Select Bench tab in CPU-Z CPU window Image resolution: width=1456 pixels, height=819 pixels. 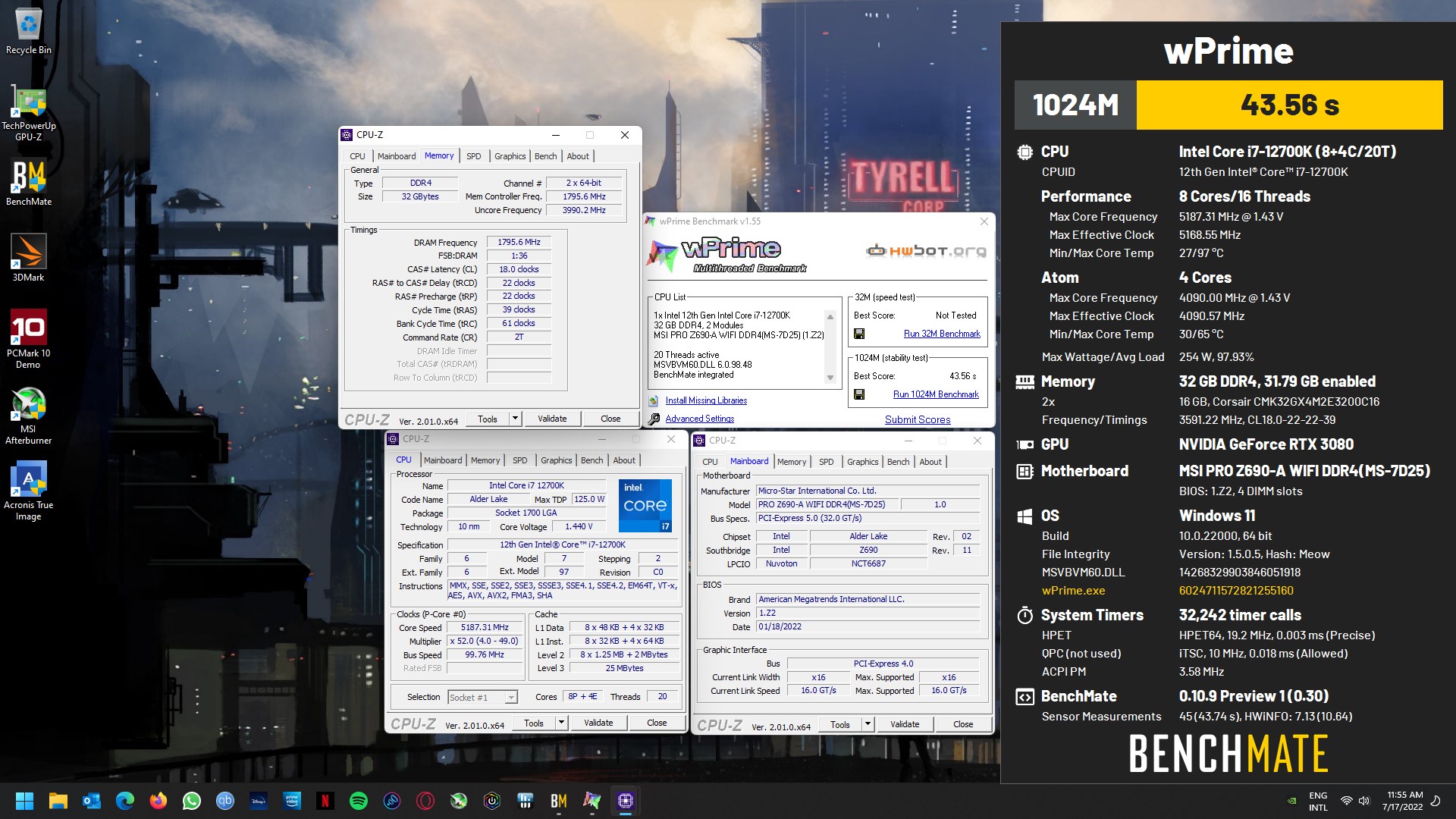[592, 460]
